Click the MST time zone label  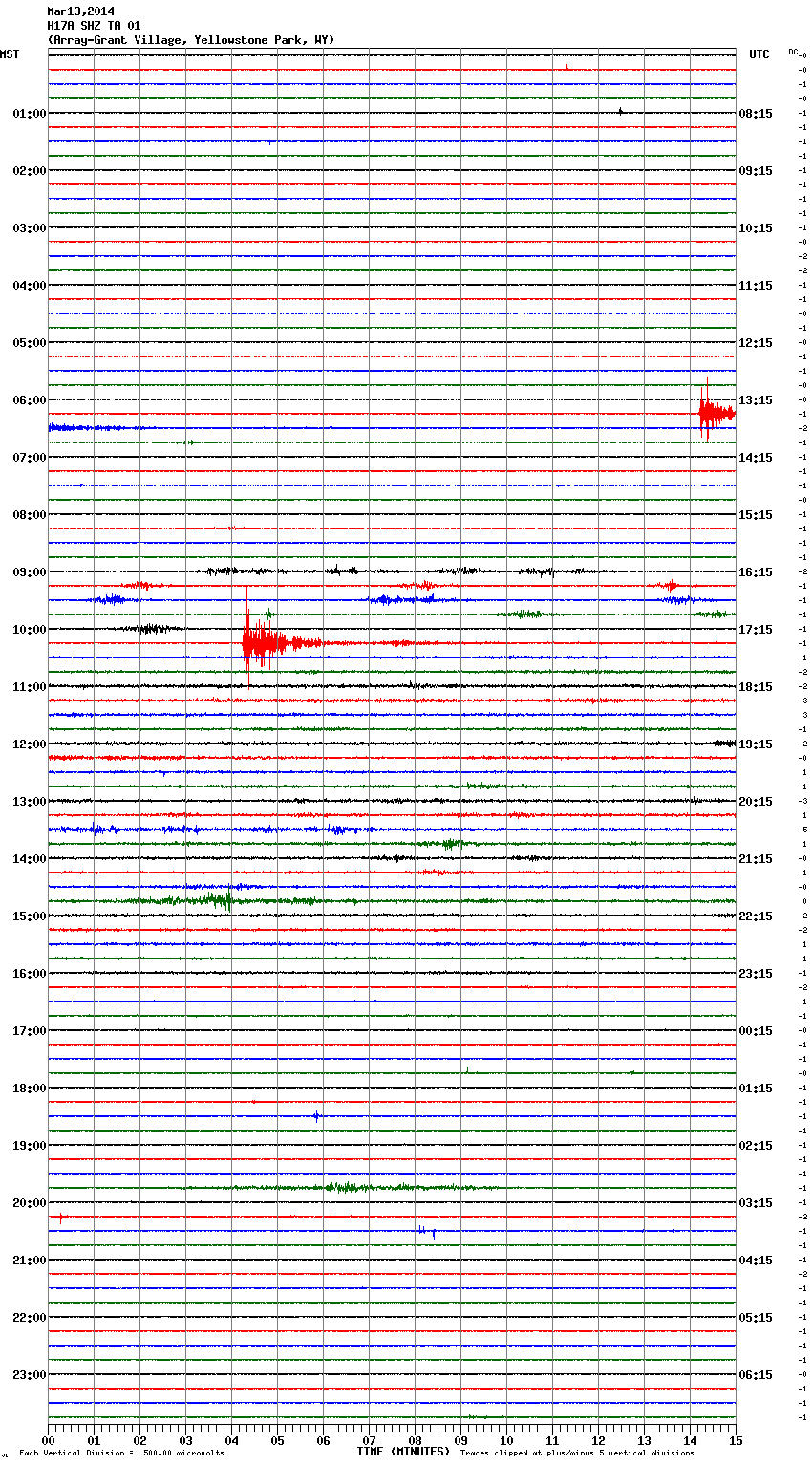(x=10, y=54)
